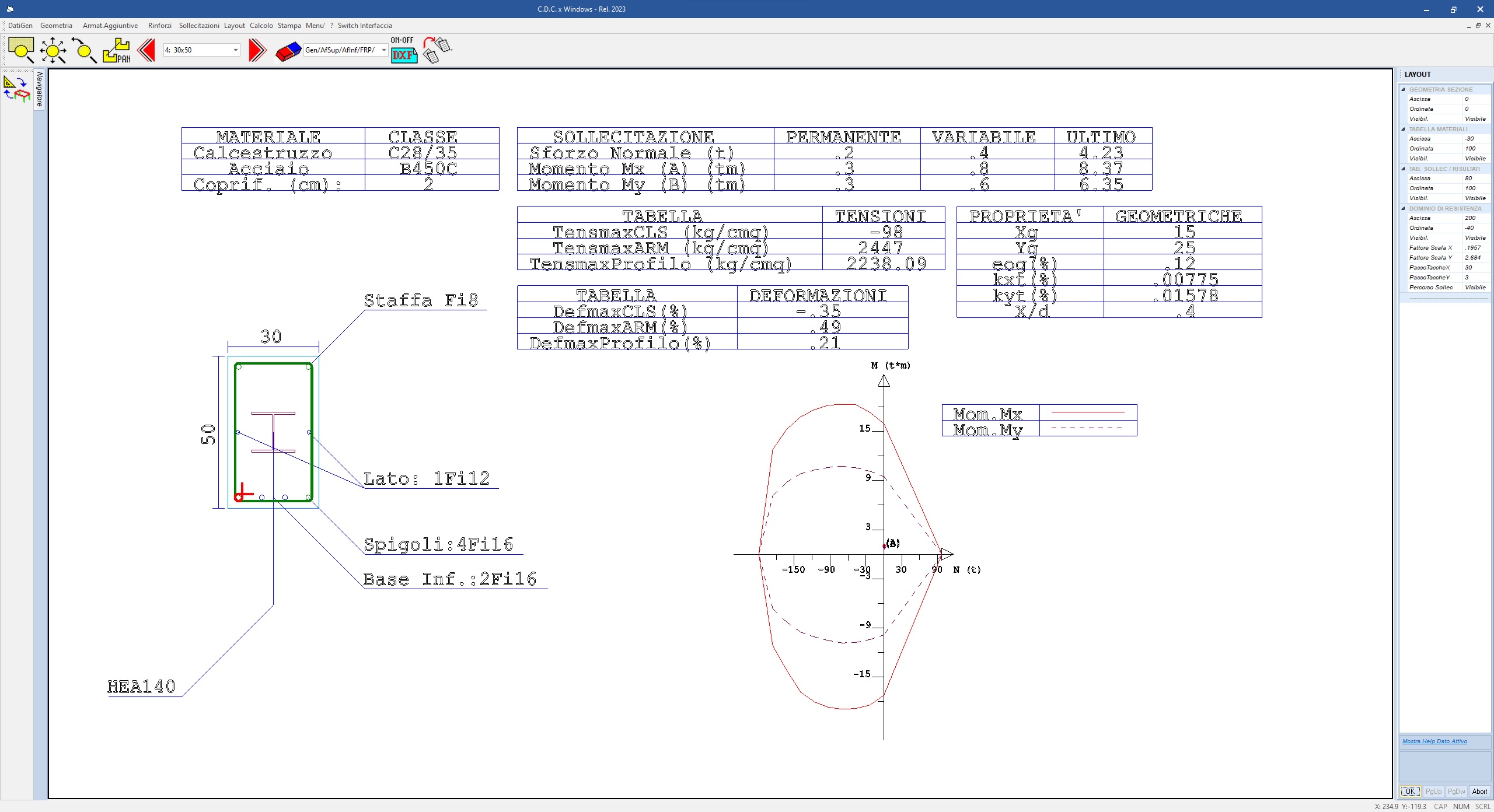Viewport: 1494px width, 812px height.
Task: Edit Ascissa value under GEOMETRIA SEZIONE
Action: 1476,99
